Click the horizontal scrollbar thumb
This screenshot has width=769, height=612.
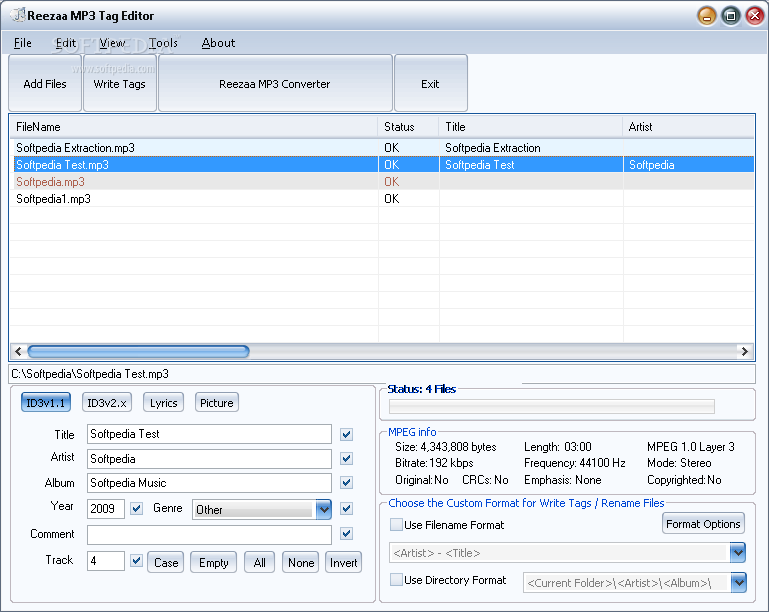(138, 351)
